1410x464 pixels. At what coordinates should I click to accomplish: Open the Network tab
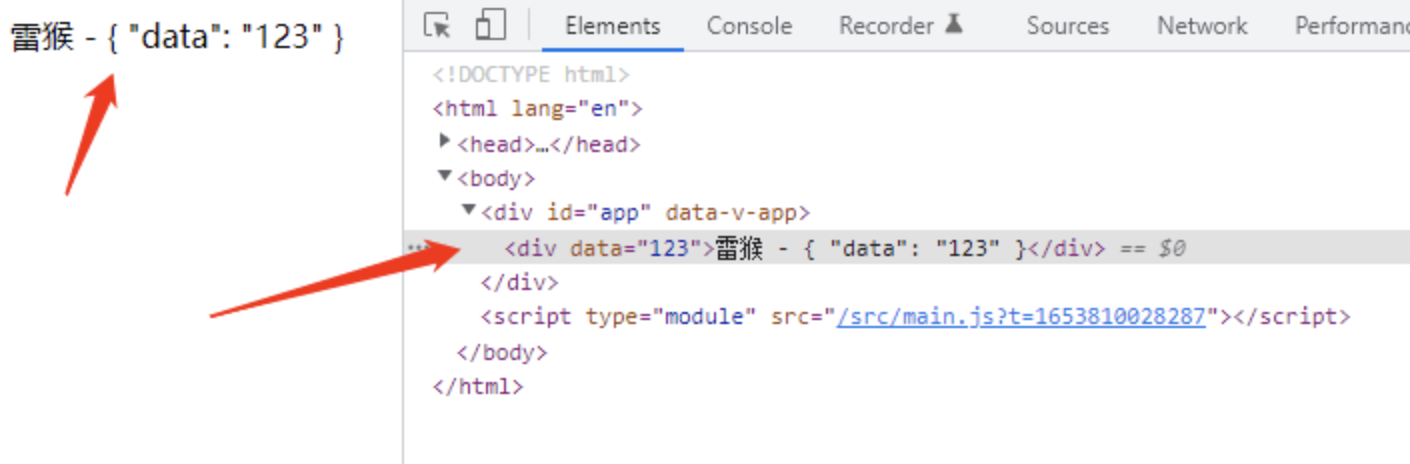pyautogui.click(x=1202, y=26)
